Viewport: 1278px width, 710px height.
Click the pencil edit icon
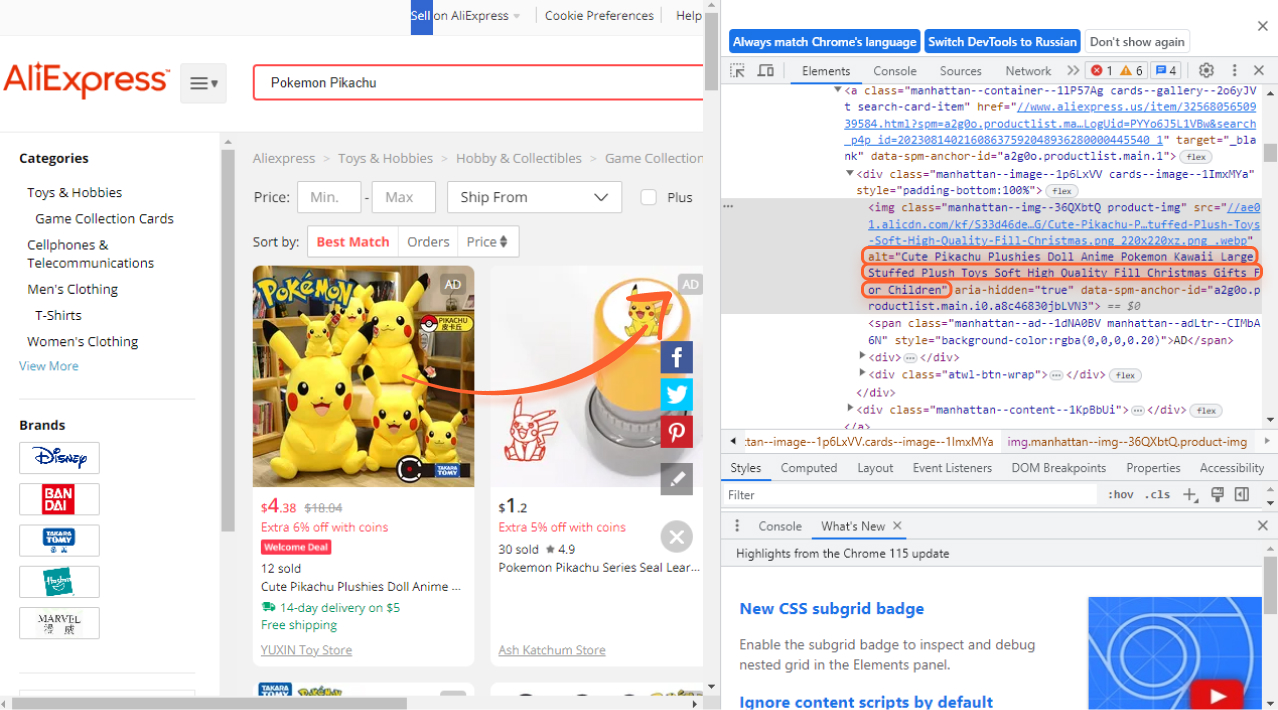[x=677, y=479]
